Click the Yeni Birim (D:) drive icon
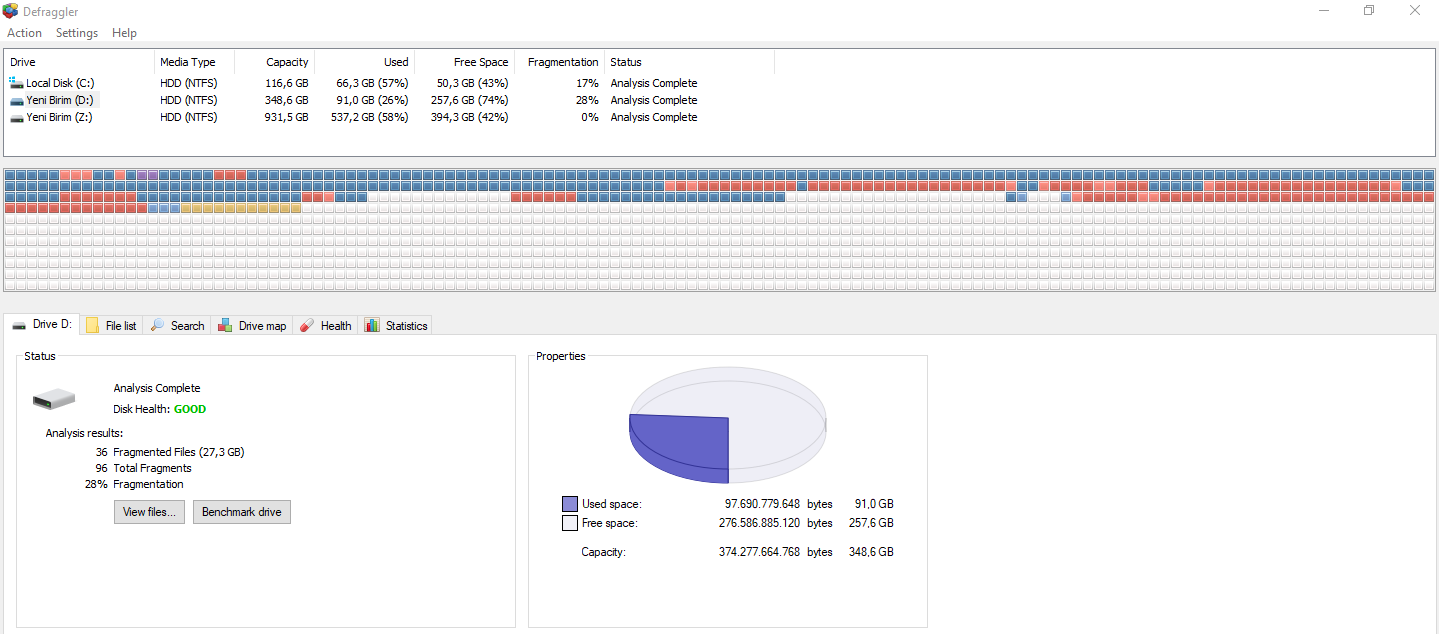This screenshot has height=634, width=1439. (x=16, y=100)
